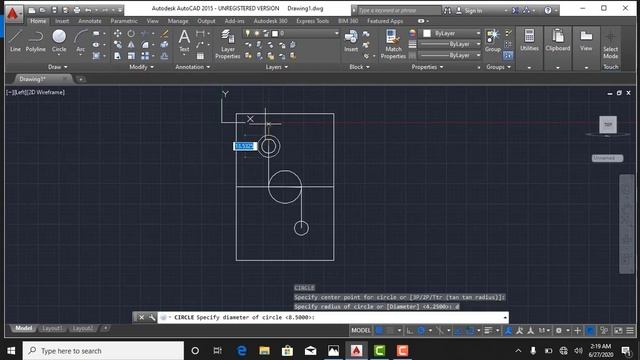
Task: Click the Mirror tool in Modify panel
Action: pyautogui.click(x=131, y=44)
